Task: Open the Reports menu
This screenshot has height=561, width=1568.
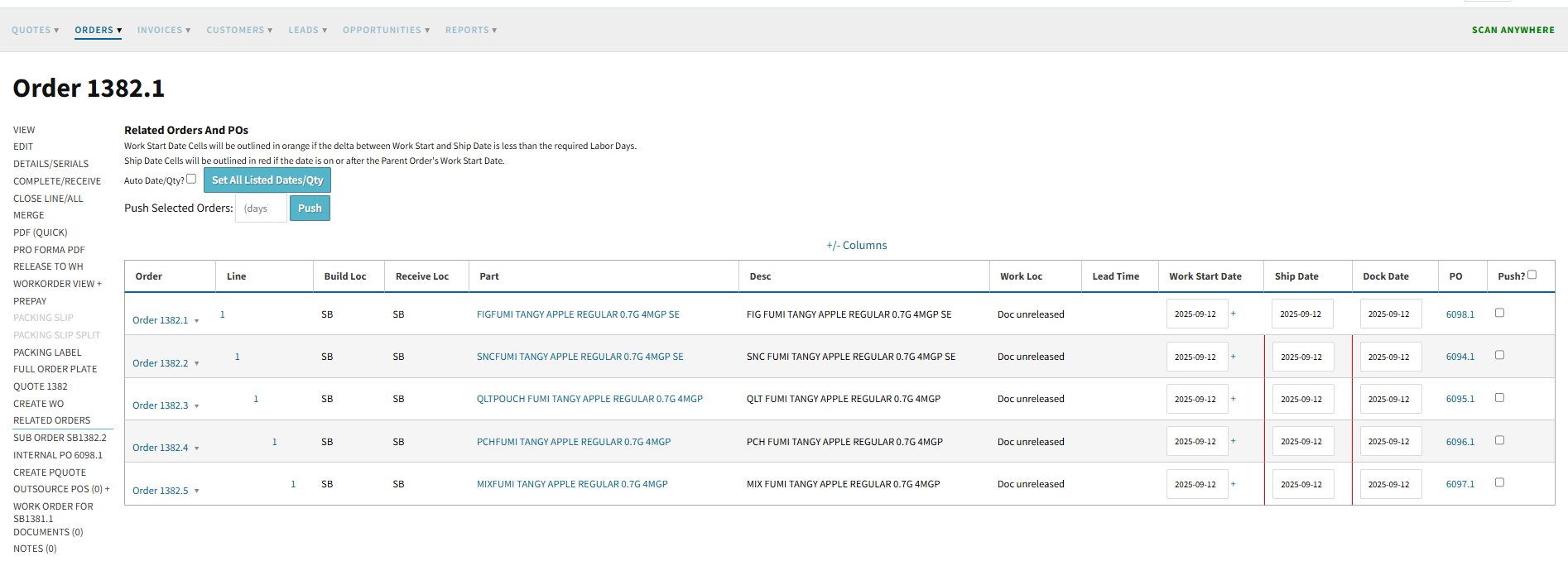Action: (x=470, y=31)
